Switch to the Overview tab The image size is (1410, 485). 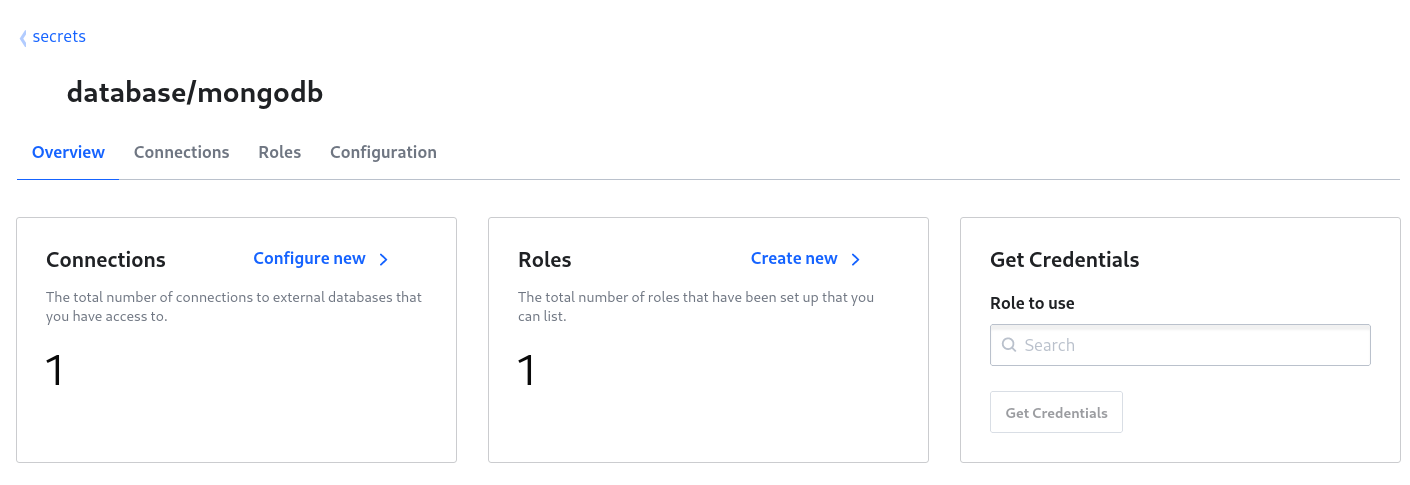click(68, 152)
